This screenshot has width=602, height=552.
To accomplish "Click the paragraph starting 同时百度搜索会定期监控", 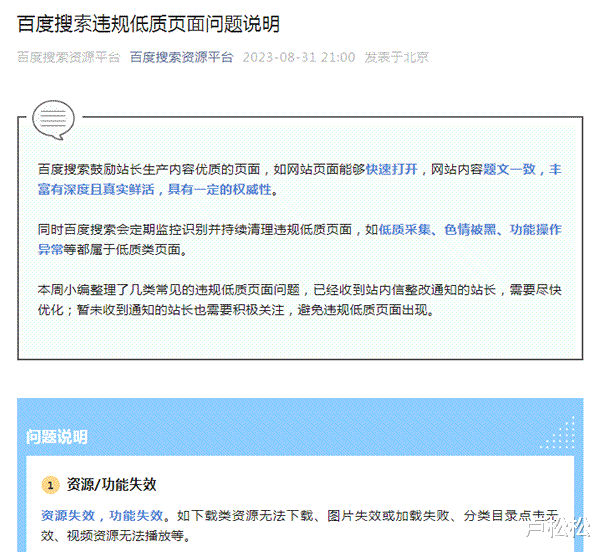I will [x=300, y=240].
